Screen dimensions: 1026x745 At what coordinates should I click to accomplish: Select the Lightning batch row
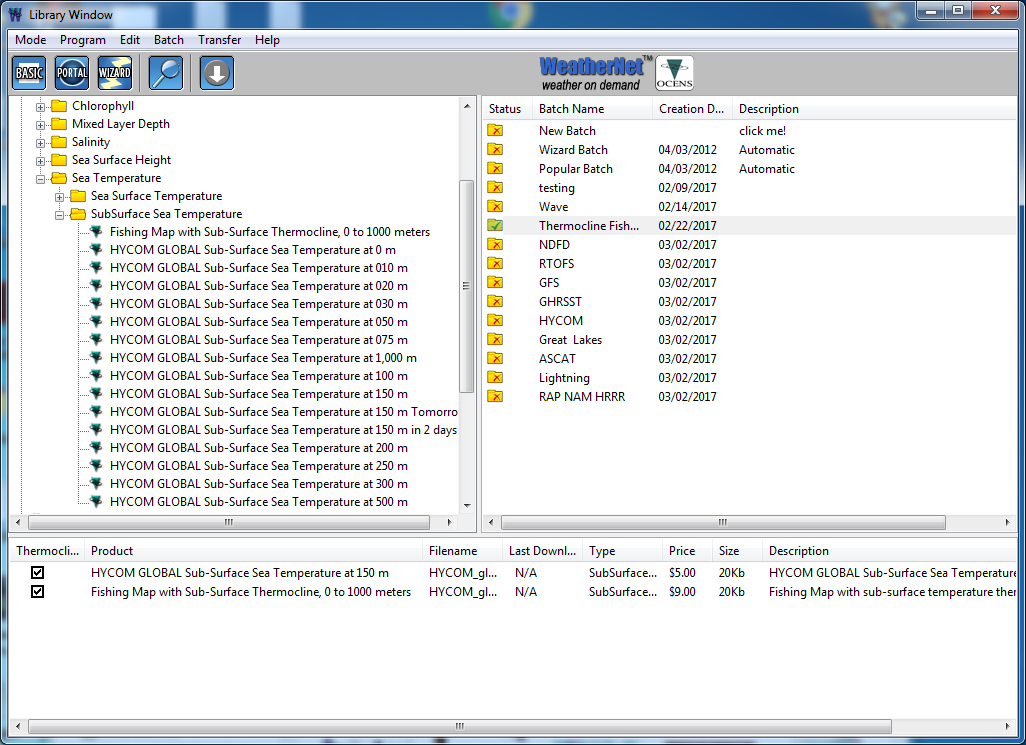pos(564,378)
